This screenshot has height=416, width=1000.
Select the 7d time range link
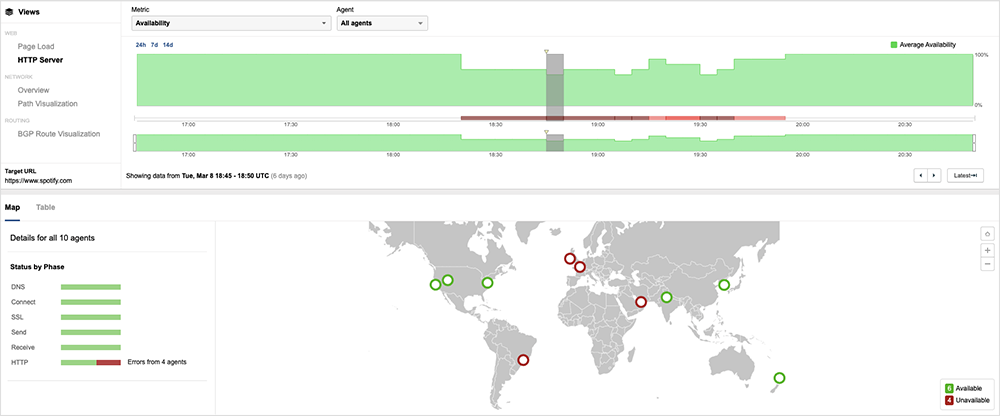pos(154,45)
